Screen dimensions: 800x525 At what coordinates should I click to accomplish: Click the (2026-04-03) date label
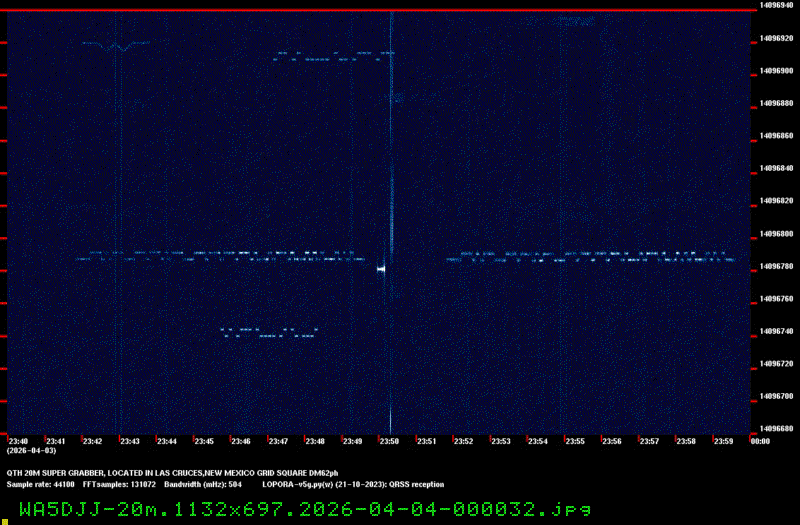click(x=30, y=451)
